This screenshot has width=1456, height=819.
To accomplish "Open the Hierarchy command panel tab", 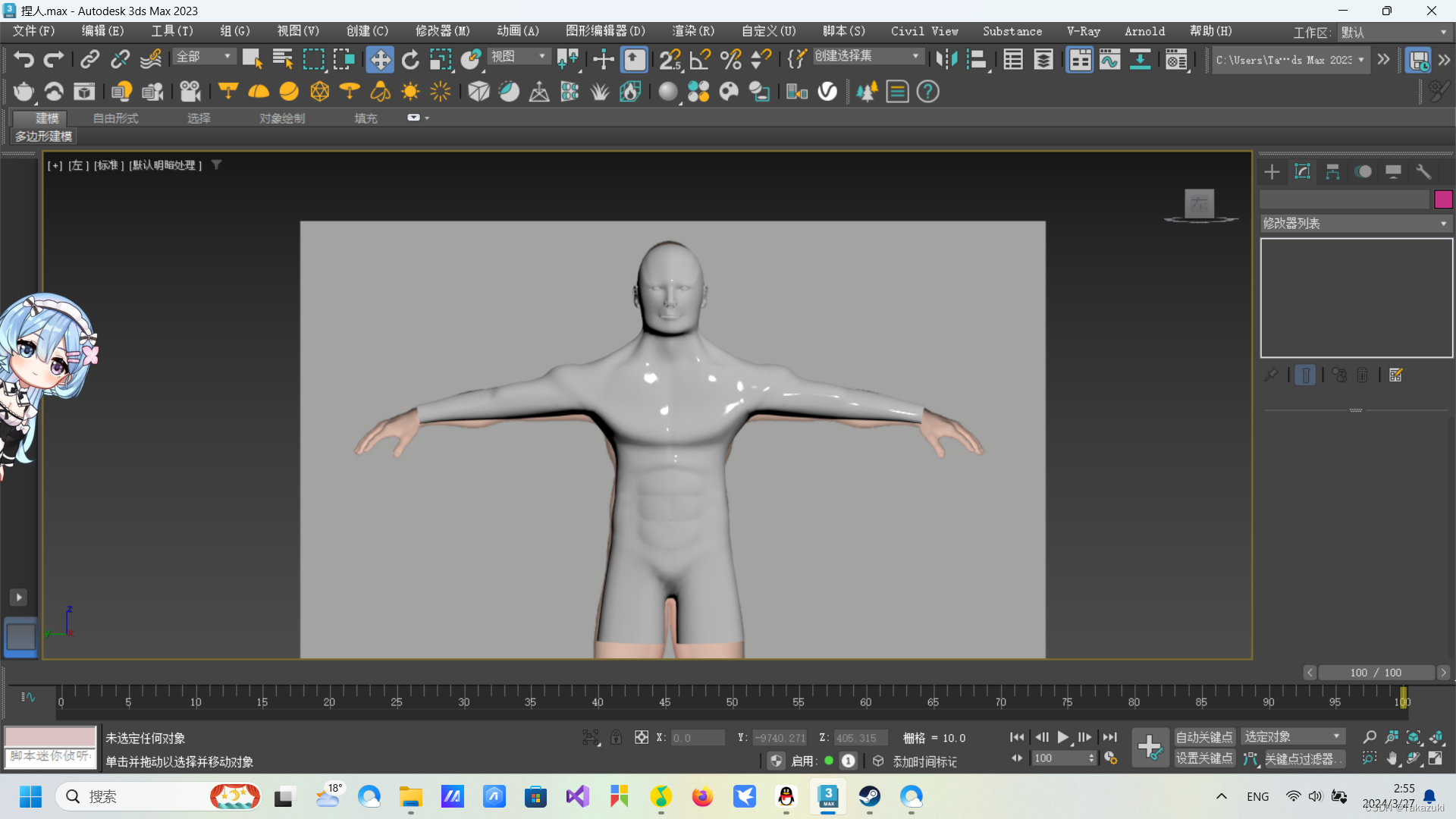I will click(x=1332, y=171).
